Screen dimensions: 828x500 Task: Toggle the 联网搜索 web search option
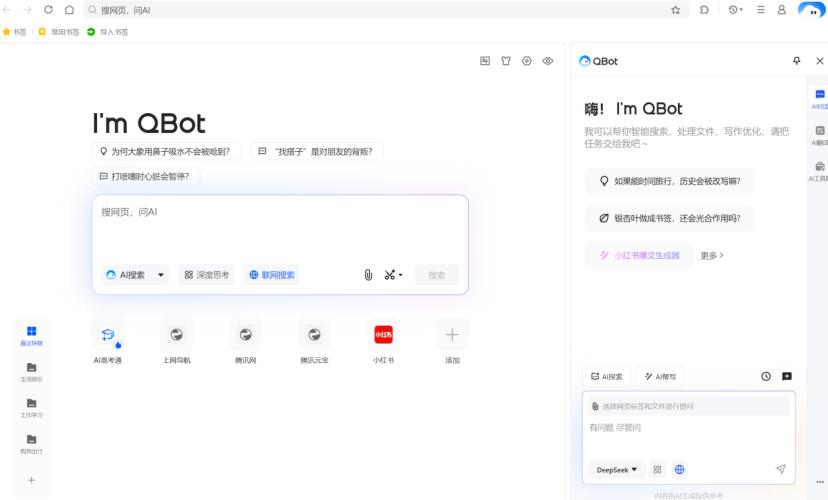pos(271,275)
